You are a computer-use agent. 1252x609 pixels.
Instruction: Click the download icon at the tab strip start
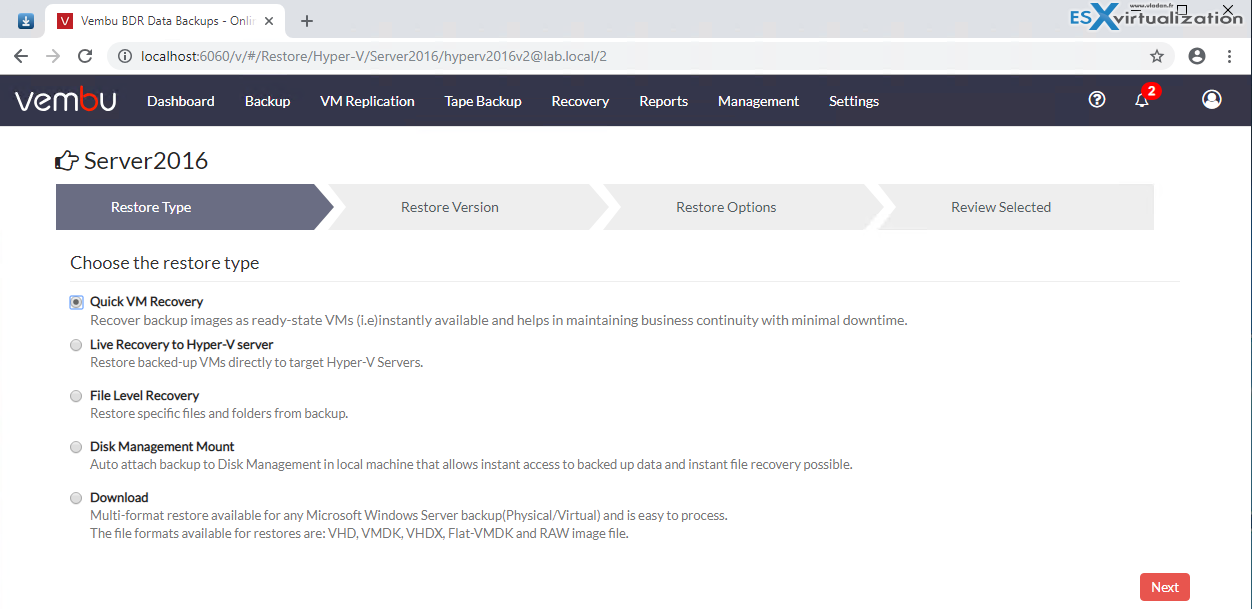pos(26,20)
